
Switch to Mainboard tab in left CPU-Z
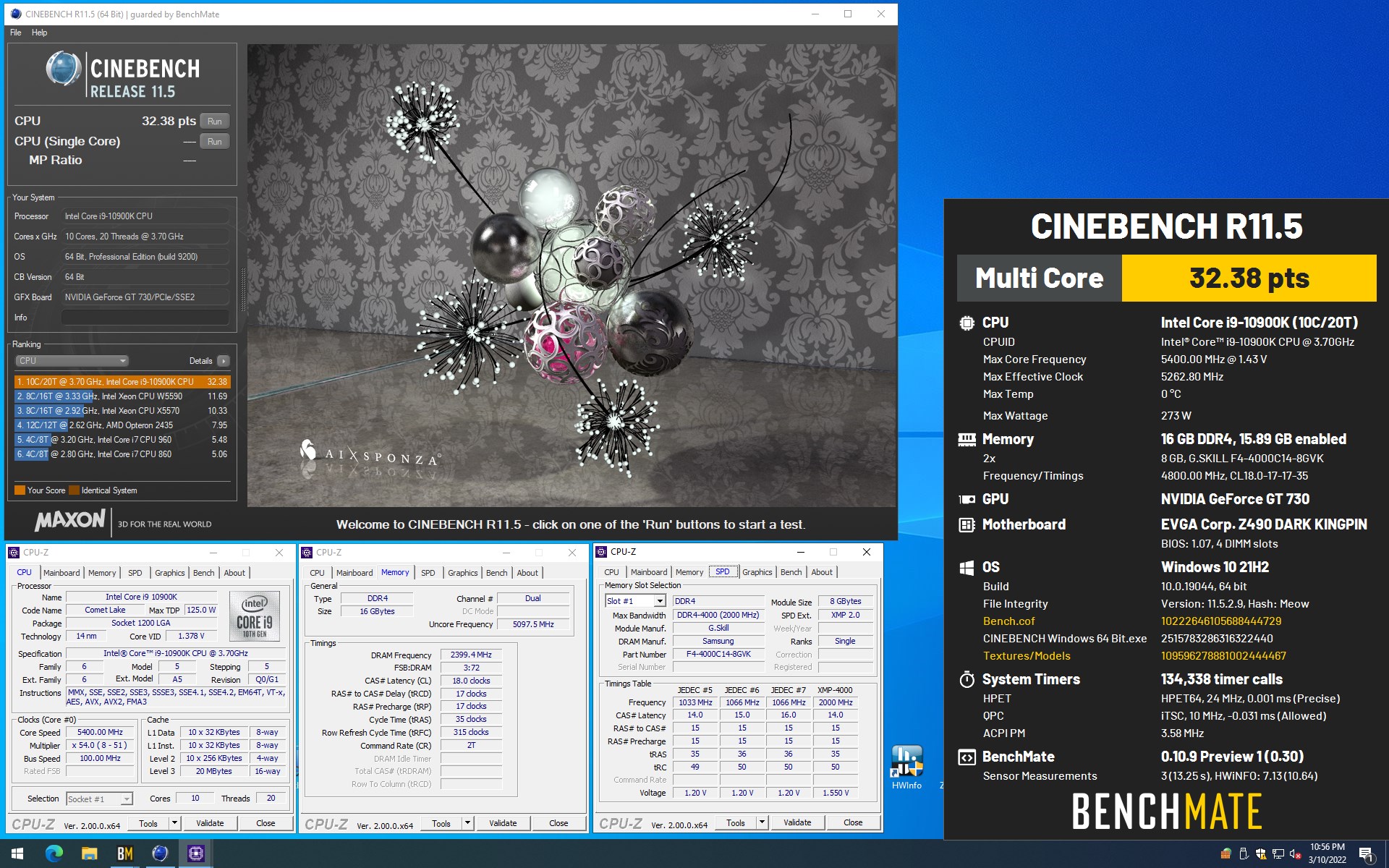pyautogui.click(x=61, y=573)
